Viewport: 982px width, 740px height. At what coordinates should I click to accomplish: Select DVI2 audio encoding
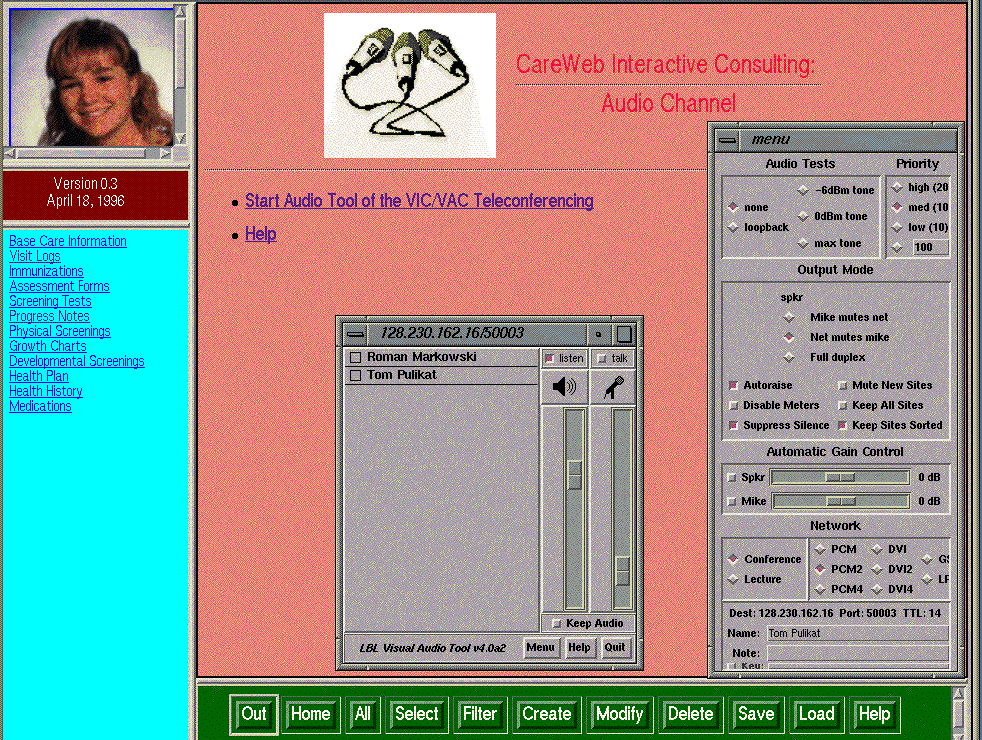[x=877, y=569]
